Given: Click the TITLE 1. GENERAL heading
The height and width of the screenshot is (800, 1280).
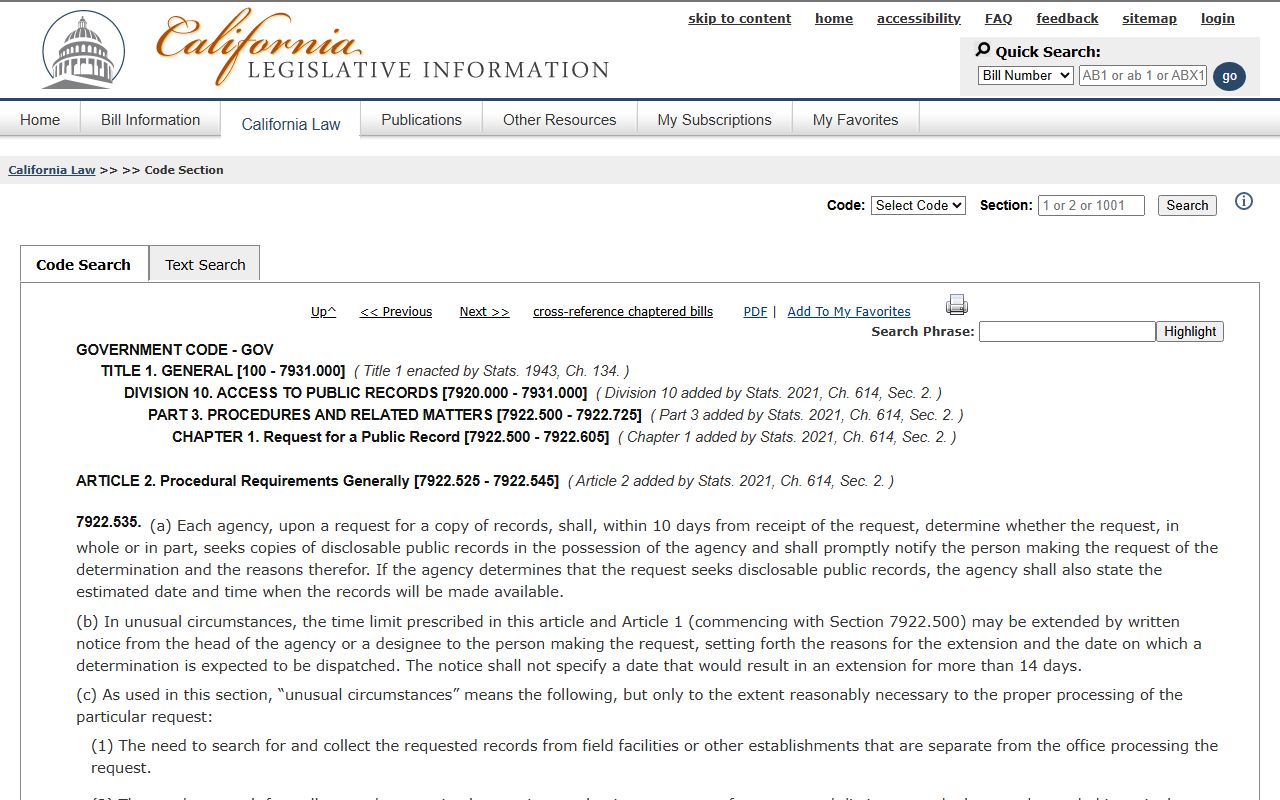Looking at the screenshot, I should point(223,371).
